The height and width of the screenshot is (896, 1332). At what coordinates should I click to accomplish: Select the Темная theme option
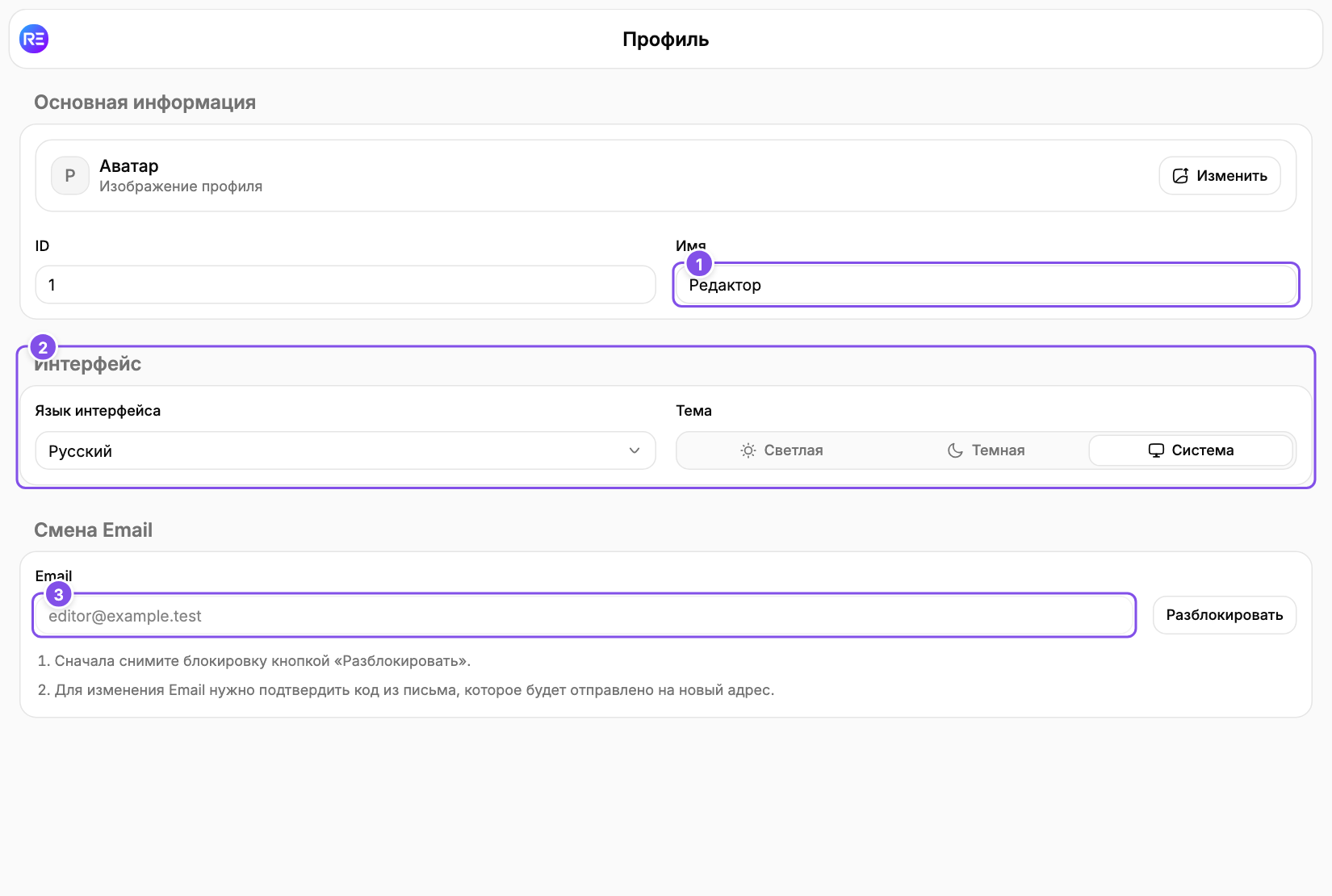pos(986,450)
